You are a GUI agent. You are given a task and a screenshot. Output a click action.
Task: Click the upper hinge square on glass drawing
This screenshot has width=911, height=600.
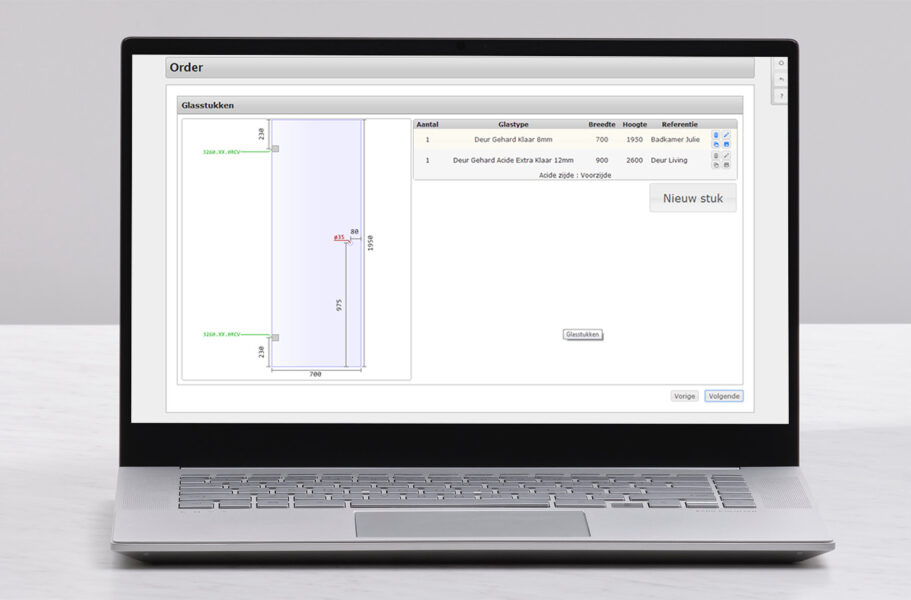tap(275, 149)
